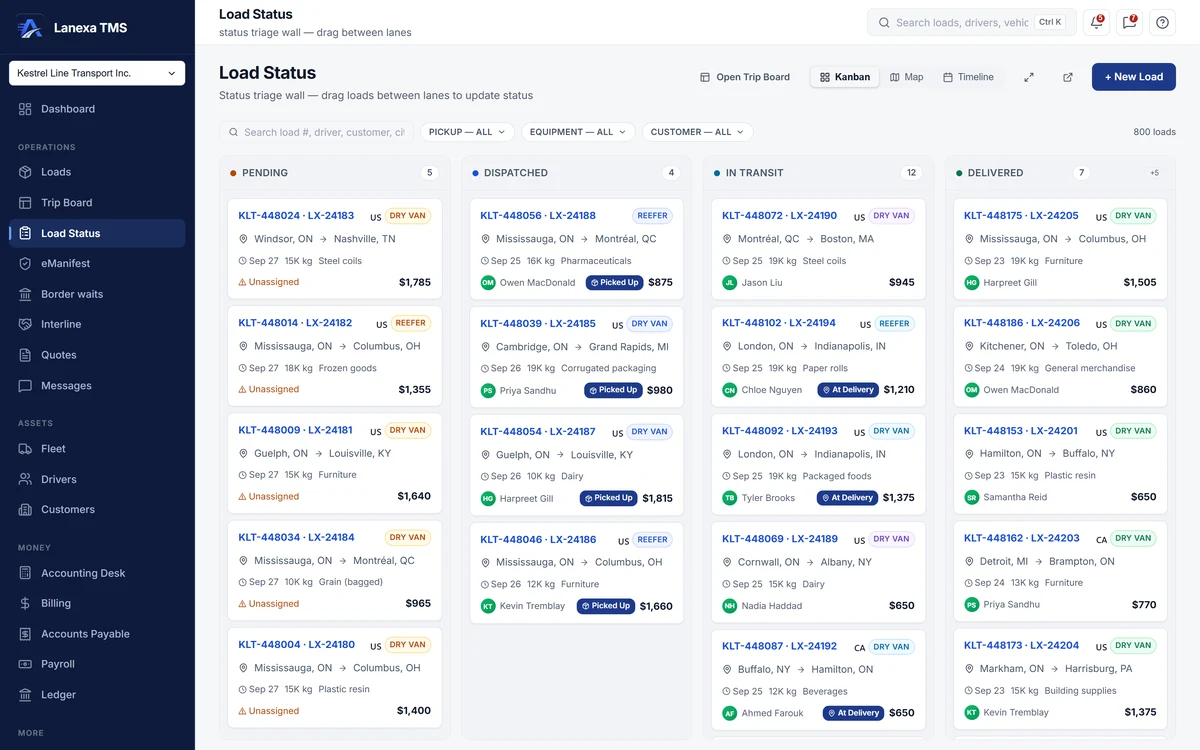Click the Fleet truck icon

[x=25, y=449]
